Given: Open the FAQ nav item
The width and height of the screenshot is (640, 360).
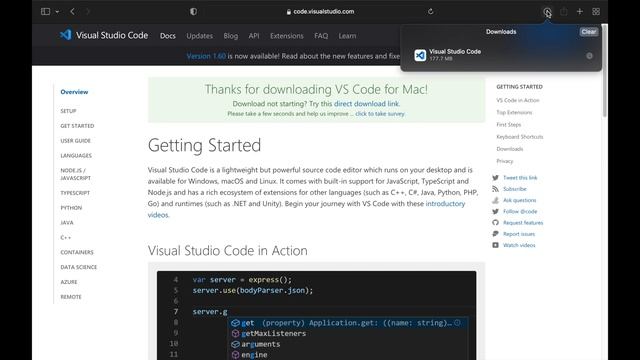Looking at the screenshot, I should (x=321, y=36).
